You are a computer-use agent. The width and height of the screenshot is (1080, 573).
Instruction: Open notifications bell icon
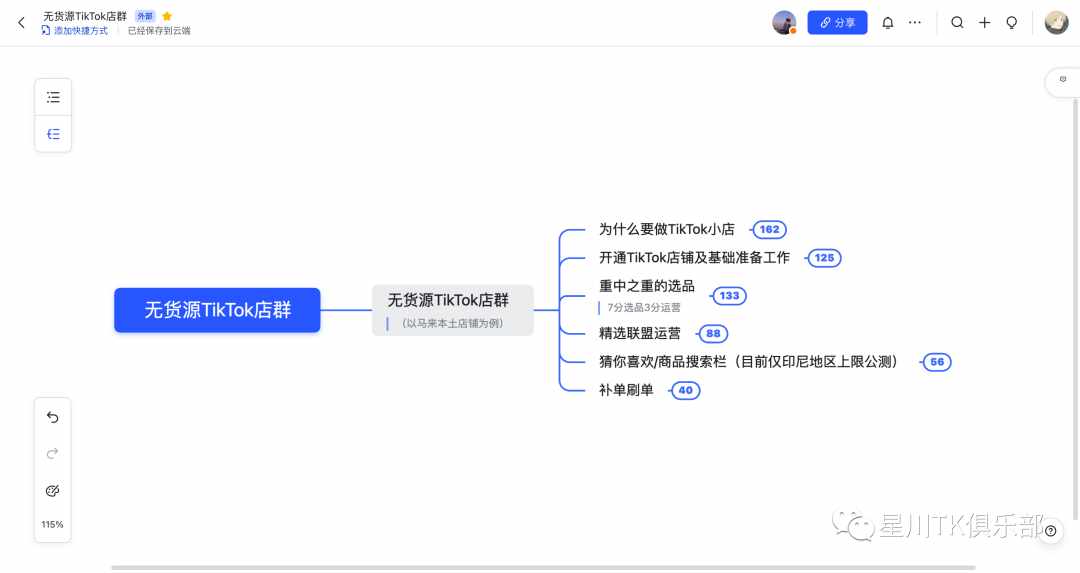[x=888, y=23]
